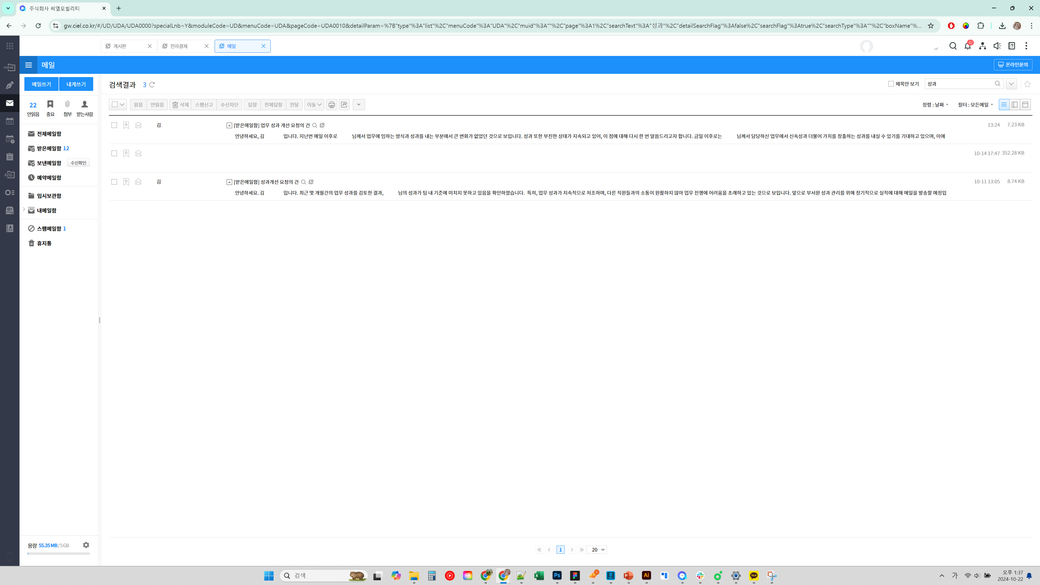Expand the 내메일함 folder tree
Viewport: 1040px width, 585px height.
pyautogui.click(x=25, y=211)
